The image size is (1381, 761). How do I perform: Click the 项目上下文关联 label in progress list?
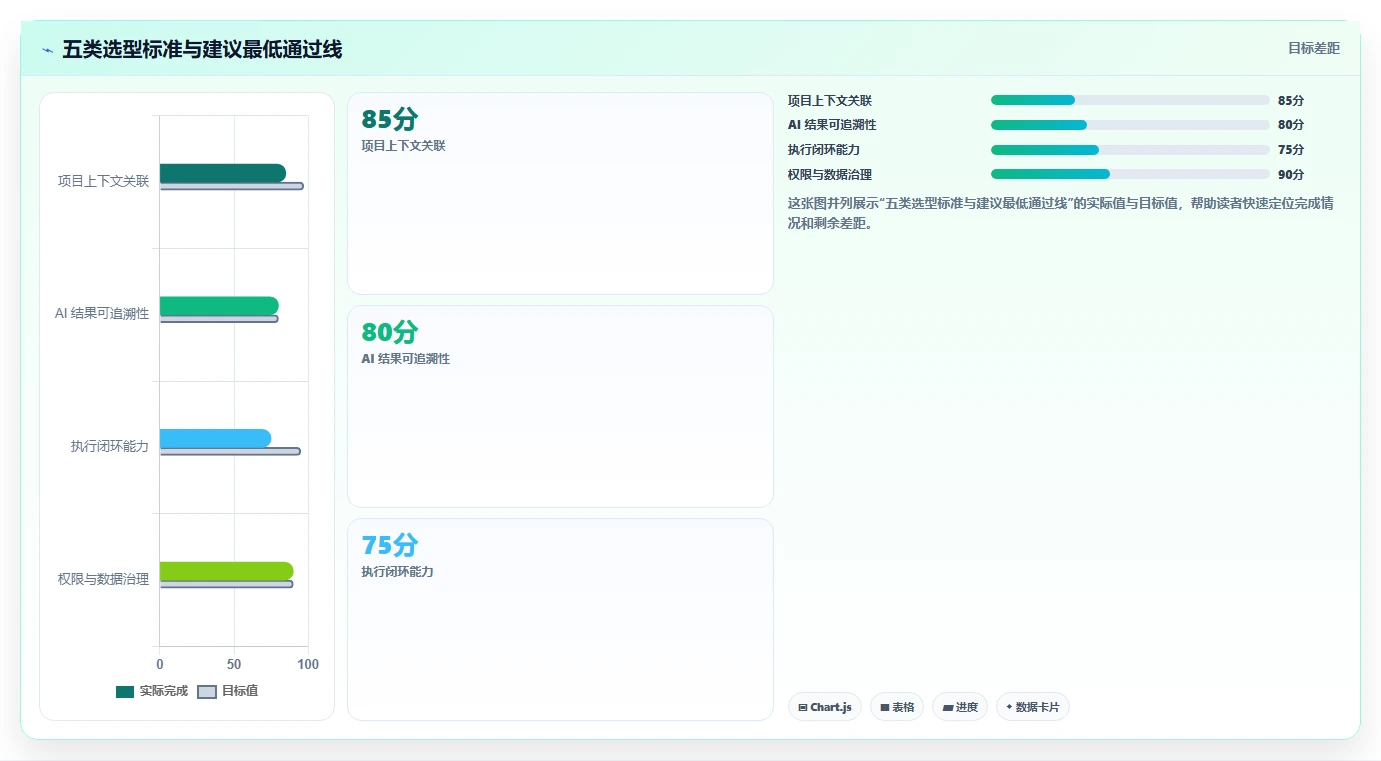tap(830, 100)
